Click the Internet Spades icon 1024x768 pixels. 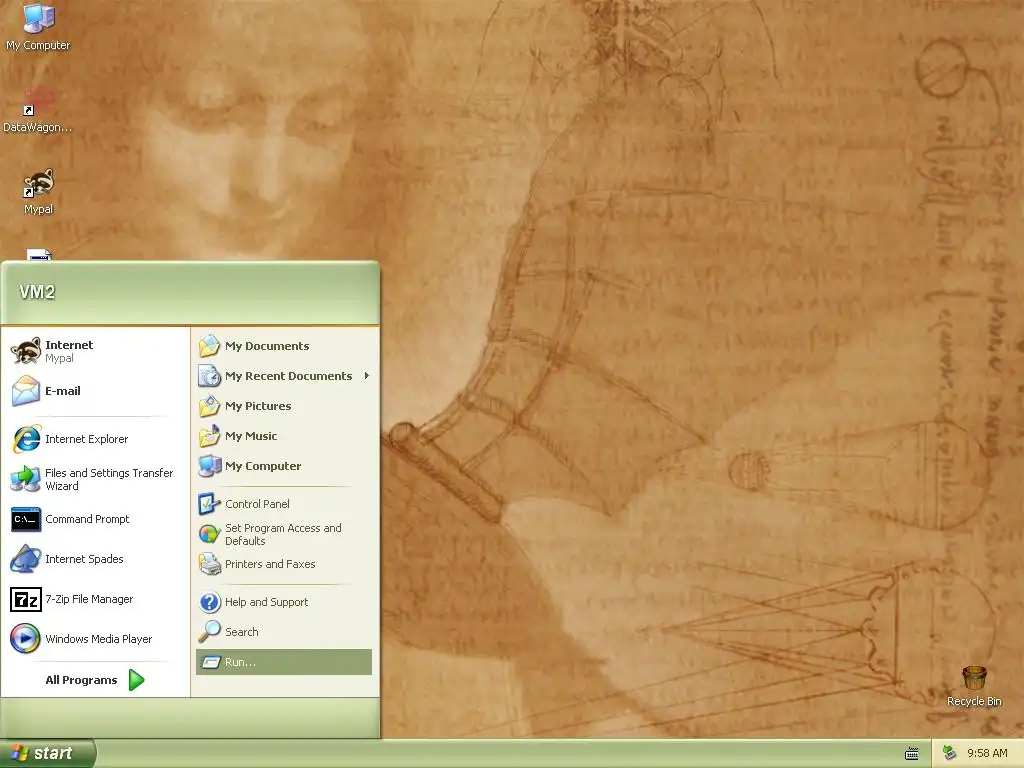[26, 559]
